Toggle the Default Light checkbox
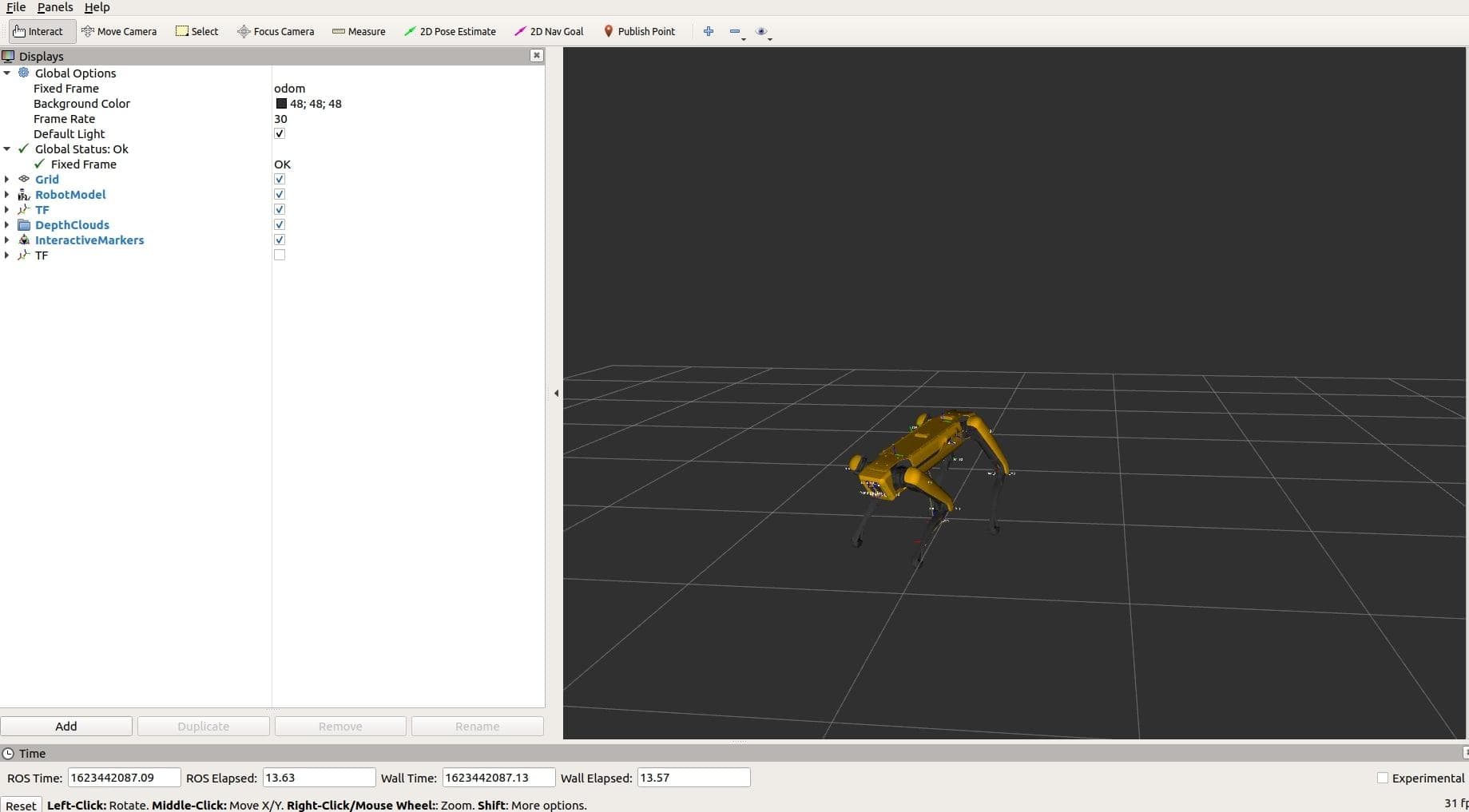 (x=280, y=133)
